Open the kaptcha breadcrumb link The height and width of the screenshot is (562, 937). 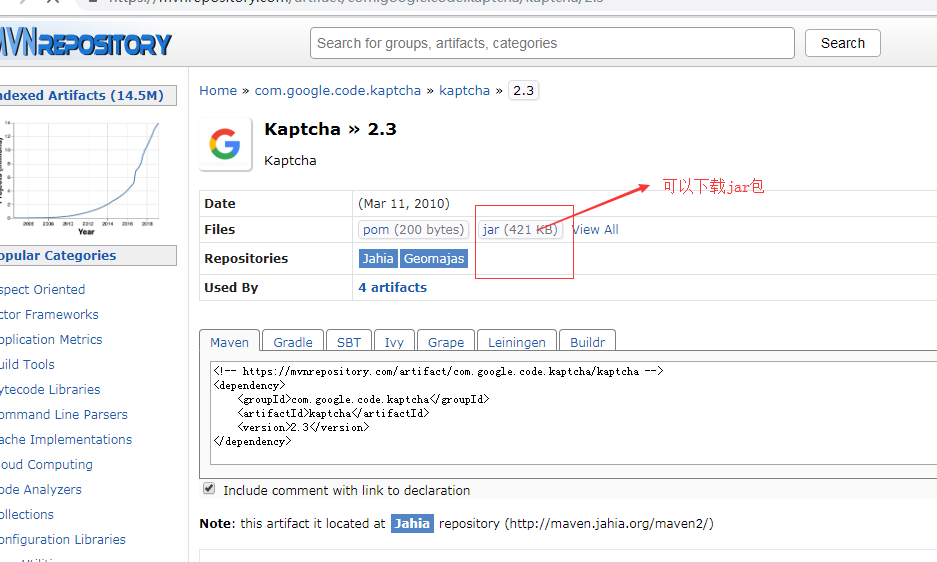(464, 90)
